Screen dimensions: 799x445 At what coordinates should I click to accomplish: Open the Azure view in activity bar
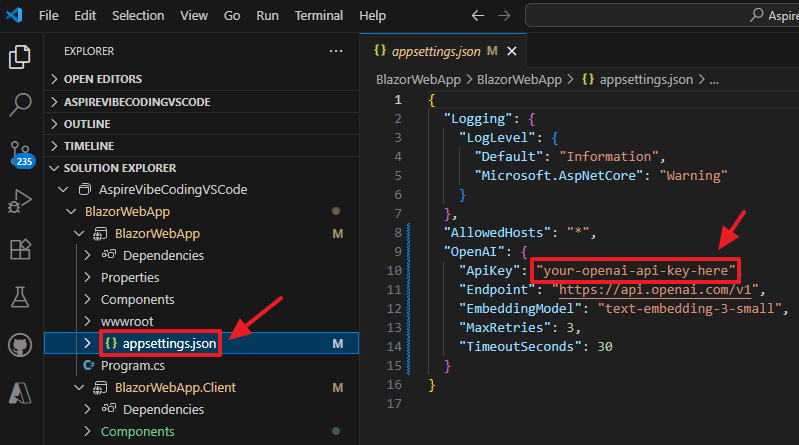pyautogui.click(x=20, y=393)
